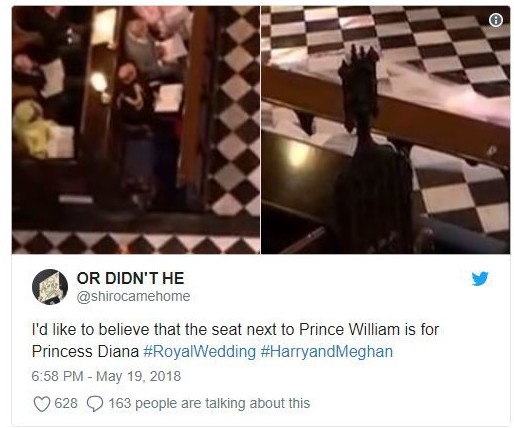514x428 pixels.
Task: Open the #RoyalWedding hashtag
Action: pyautogui.click(x=199, y=352)
